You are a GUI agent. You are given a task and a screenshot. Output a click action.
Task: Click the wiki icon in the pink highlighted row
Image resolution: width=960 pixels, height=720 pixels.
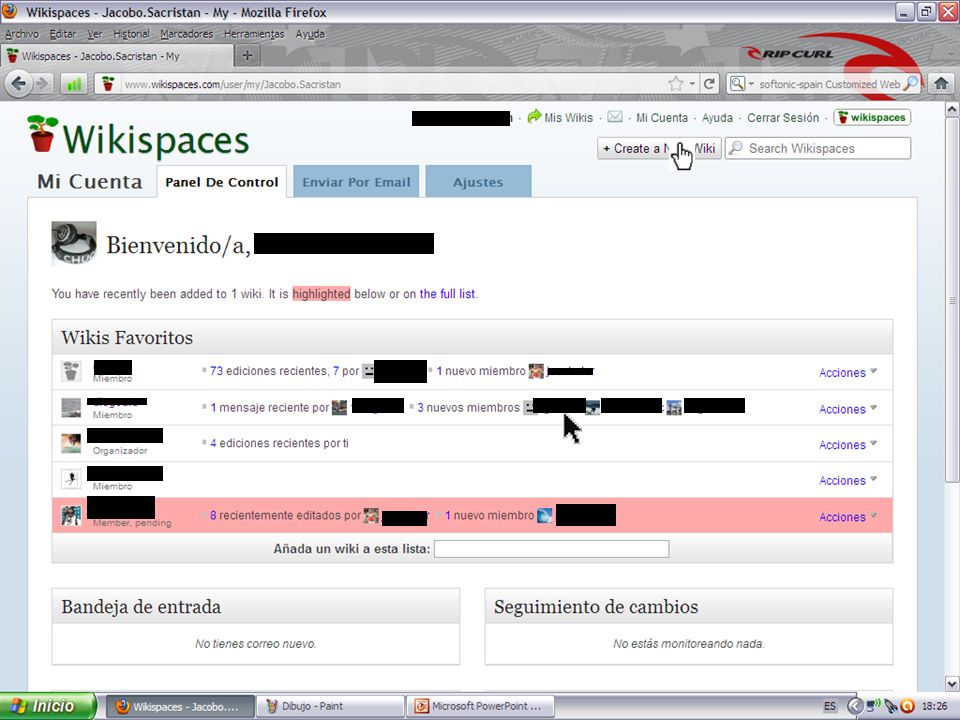point(71,516)
